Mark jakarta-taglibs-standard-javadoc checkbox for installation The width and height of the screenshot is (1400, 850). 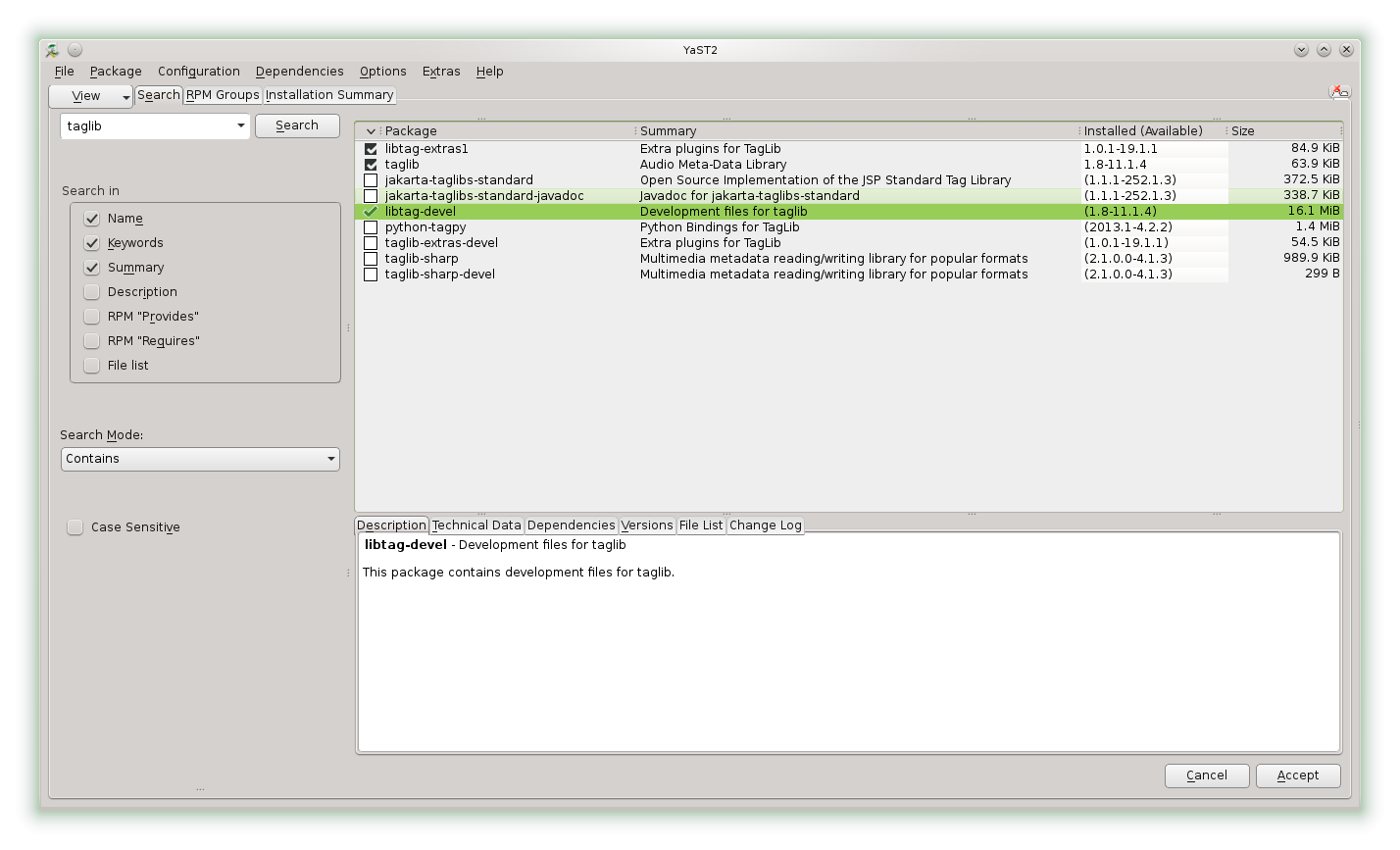click(x=371, y=196)
